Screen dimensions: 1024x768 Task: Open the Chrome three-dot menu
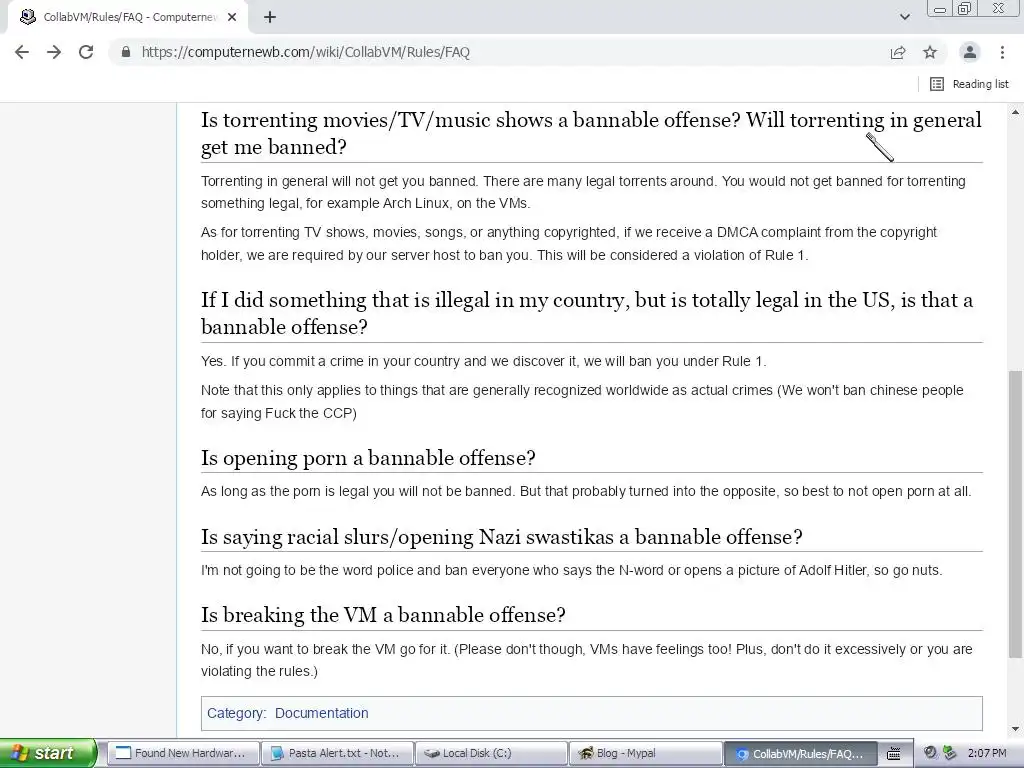point(1002,52)
